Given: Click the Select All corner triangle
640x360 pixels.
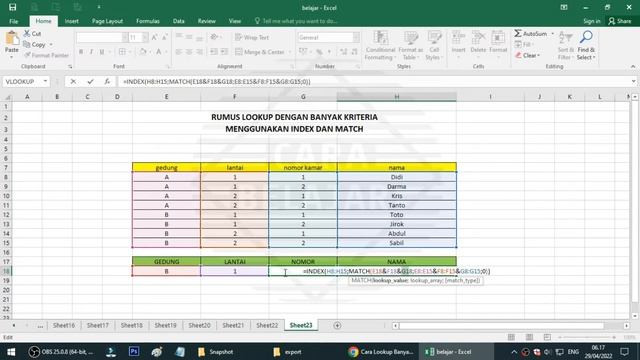Looking at the screenshot, I should pos(8,97).
